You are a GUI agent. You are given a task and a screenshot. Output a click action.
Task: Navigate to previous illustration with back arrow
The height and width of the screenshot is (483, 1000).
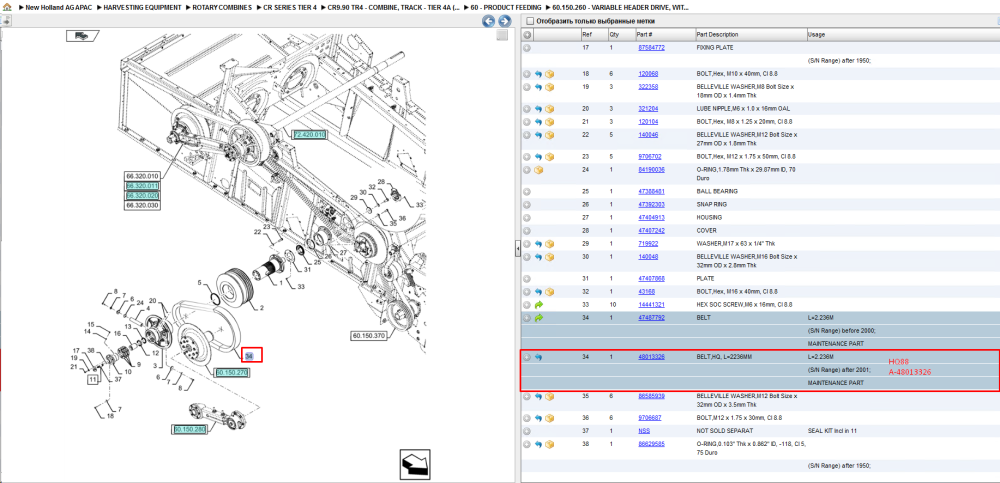click(x=489, y=21)
